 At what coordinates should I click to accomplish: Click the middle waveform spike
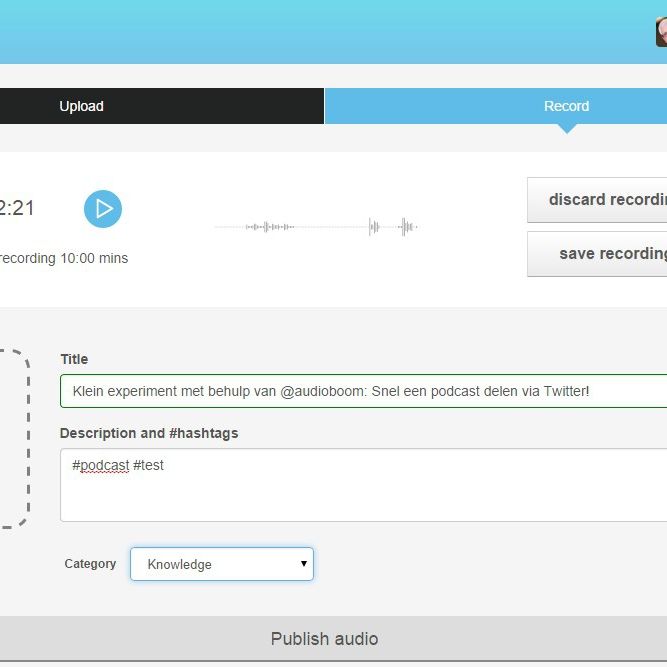[x=374, y=227]
